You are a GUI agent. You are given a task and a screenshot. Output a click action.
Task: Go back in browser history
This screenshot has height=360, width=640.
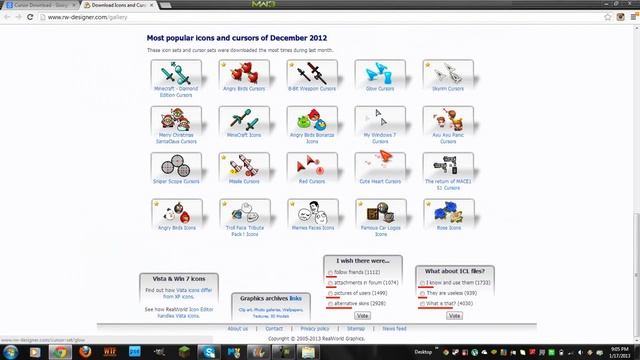(x=7, y=17)
